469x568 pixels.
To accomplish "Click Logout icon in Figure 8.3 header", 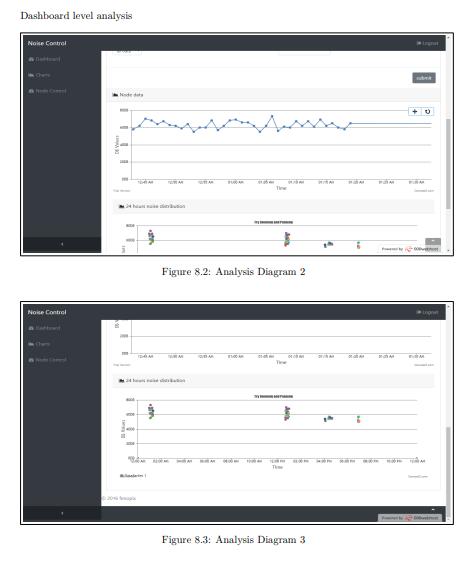I will coord(419,312).
